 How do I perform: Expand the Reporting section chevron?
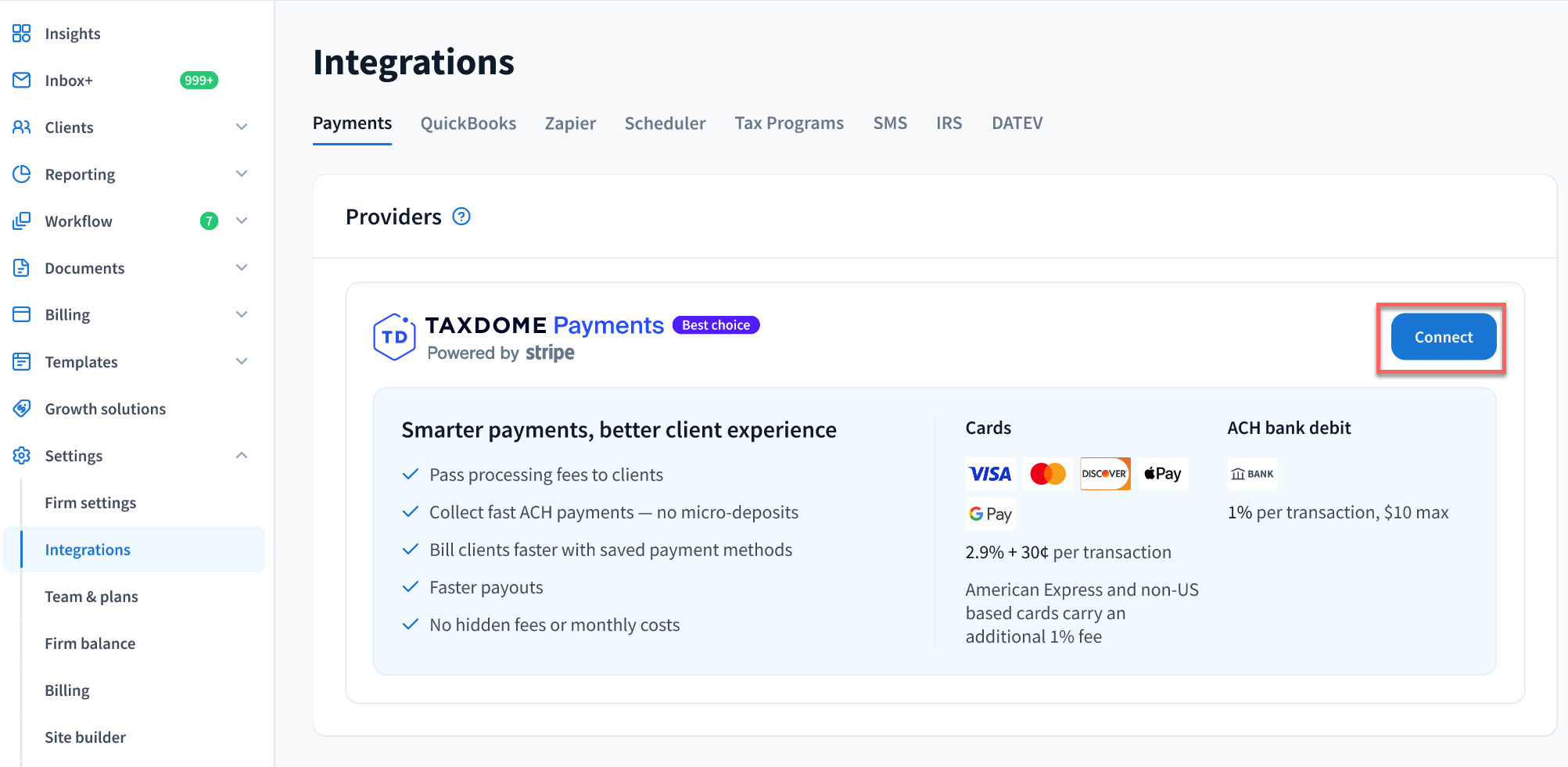tap(242, 174)
